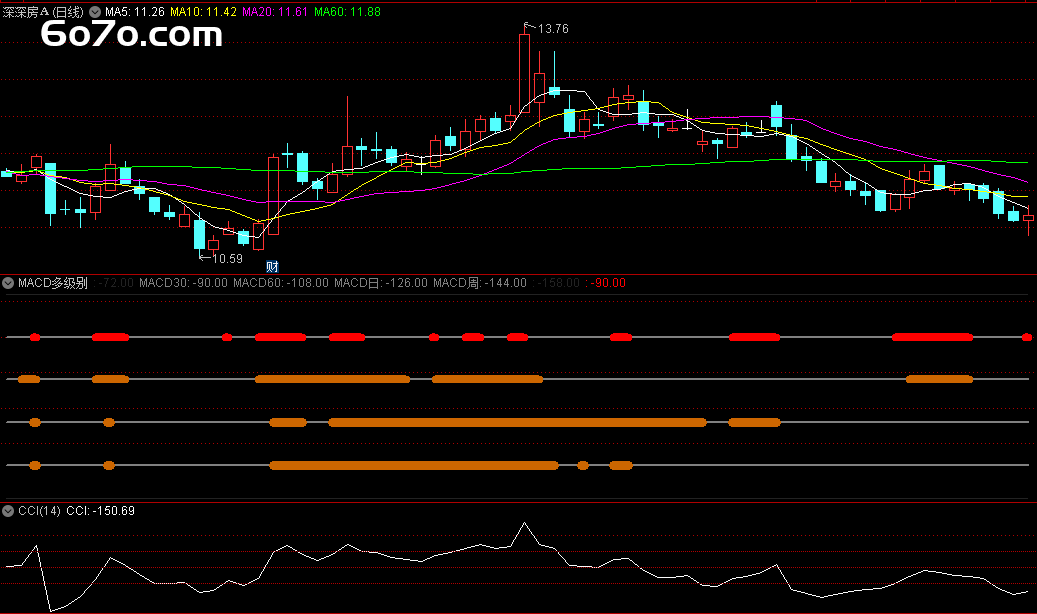Click the MA20: 11.61 moving average label
Viewport: 1037px width, 614px height.
click(x=274, y=12)
